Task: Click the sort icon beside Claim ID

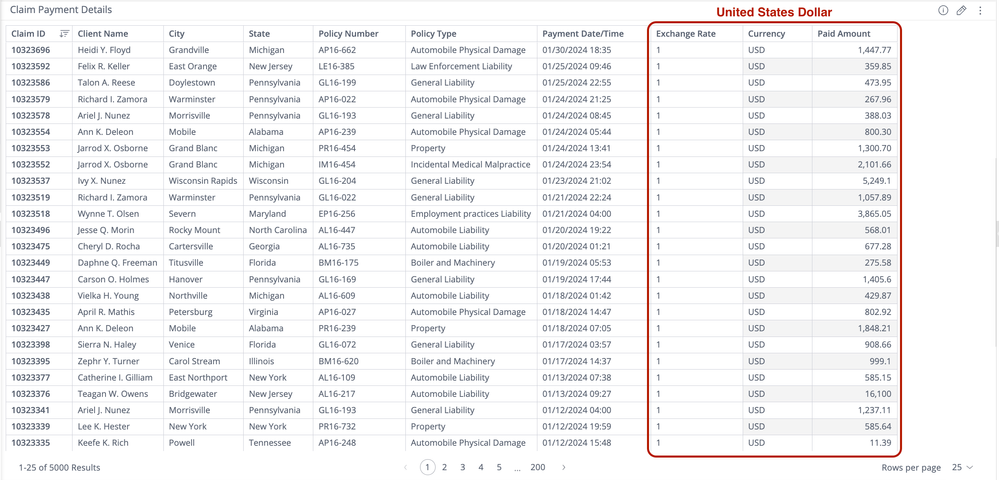Action: pos(64,34)
